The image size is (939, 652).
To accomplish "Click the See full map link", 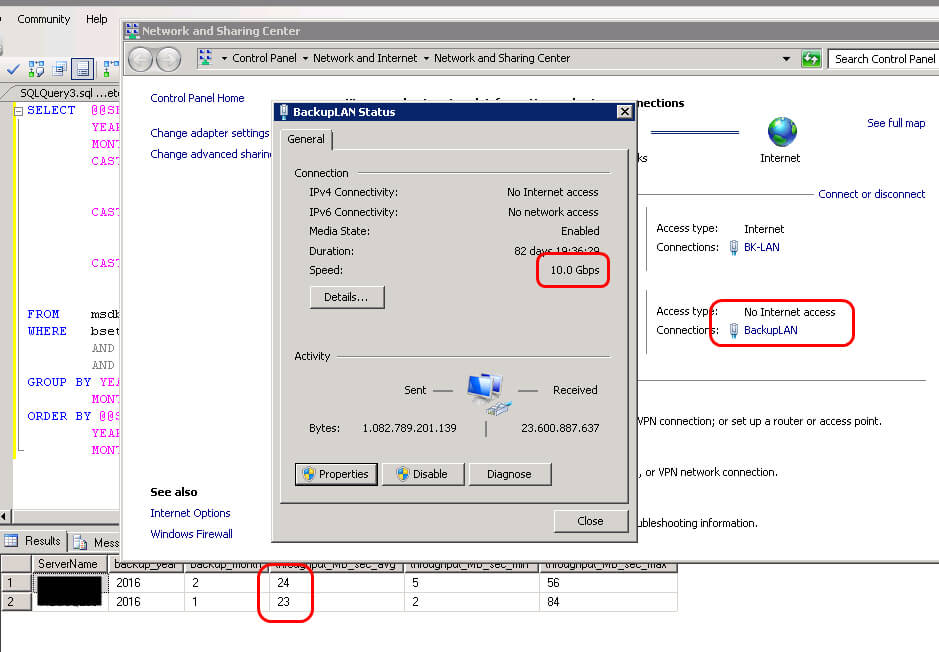I will (896, 123).
